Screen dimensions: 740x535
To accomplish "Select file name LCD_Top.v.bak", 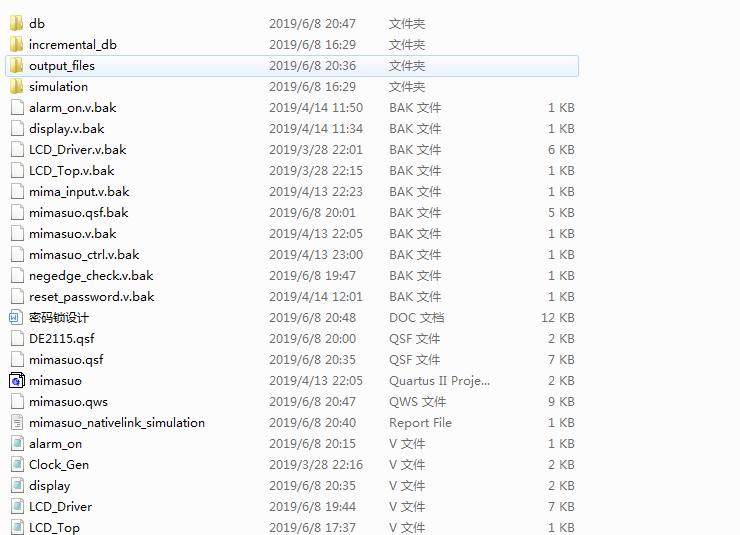I will [x=72, y=171].
